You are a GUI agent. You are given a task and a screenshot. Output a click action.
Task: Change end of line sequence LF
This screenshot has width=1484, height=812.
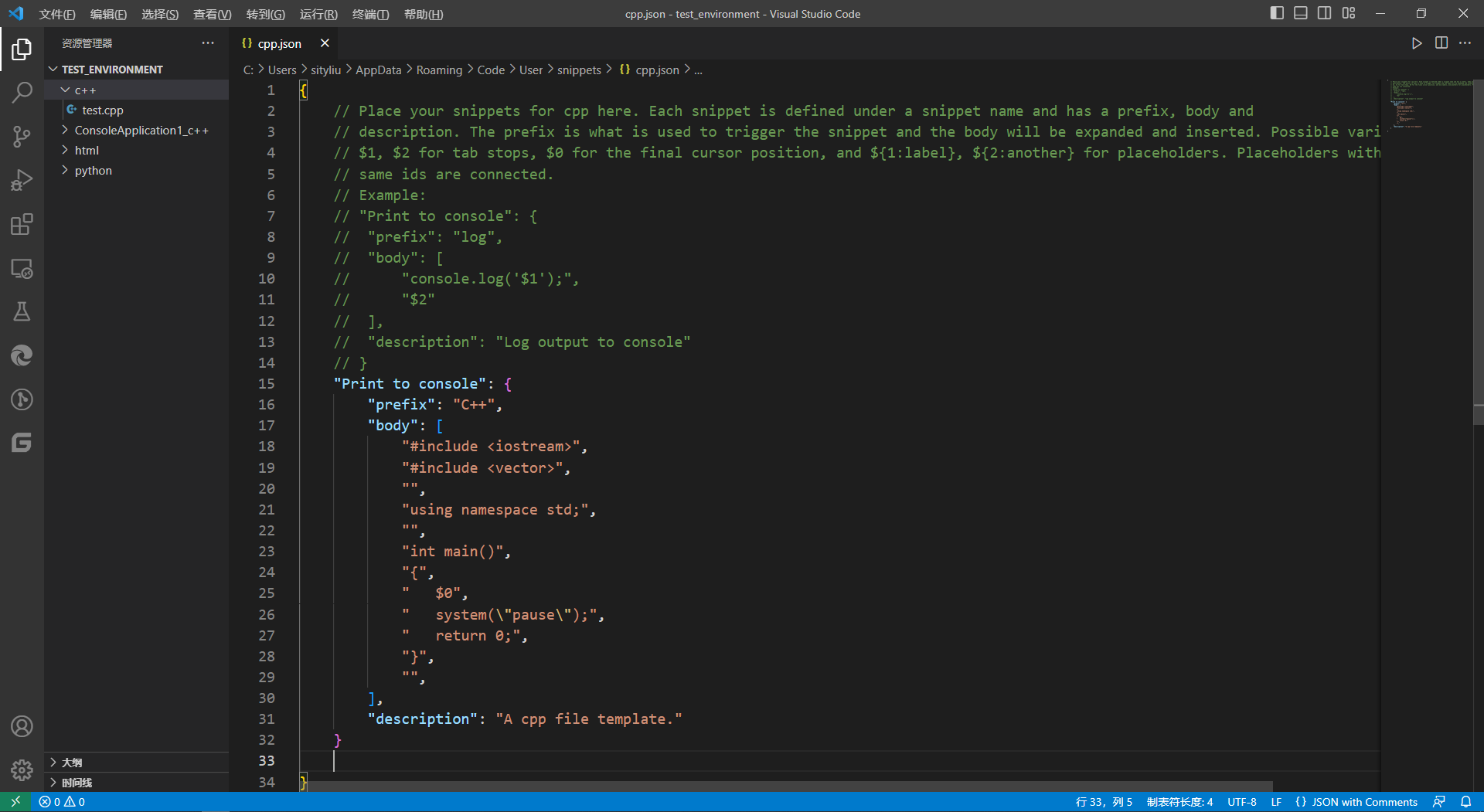1276,802
